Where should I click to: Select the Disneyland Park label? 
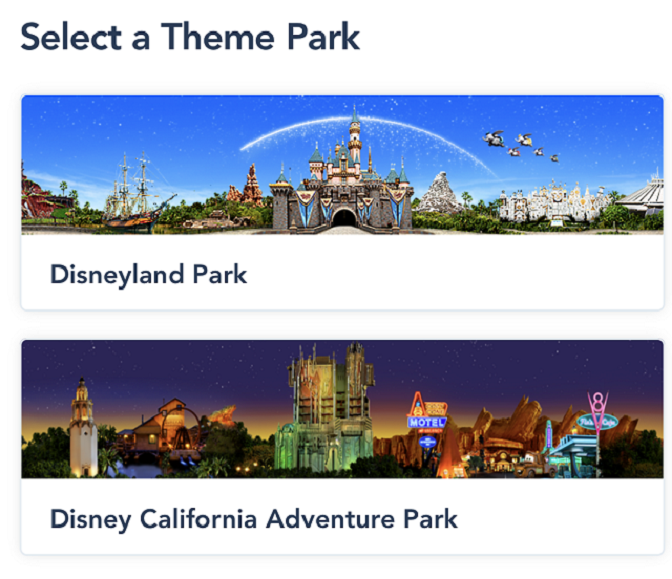(x=148, y=274)
